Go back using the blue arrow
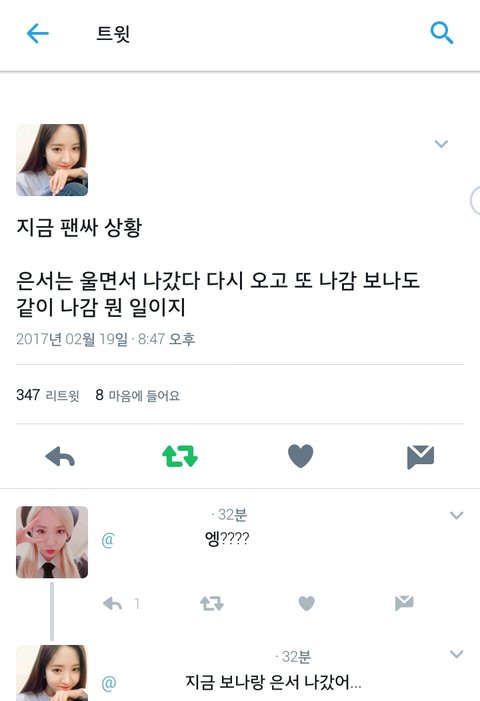Viewport: 480px width, 701px height. [x=38, y=33]
